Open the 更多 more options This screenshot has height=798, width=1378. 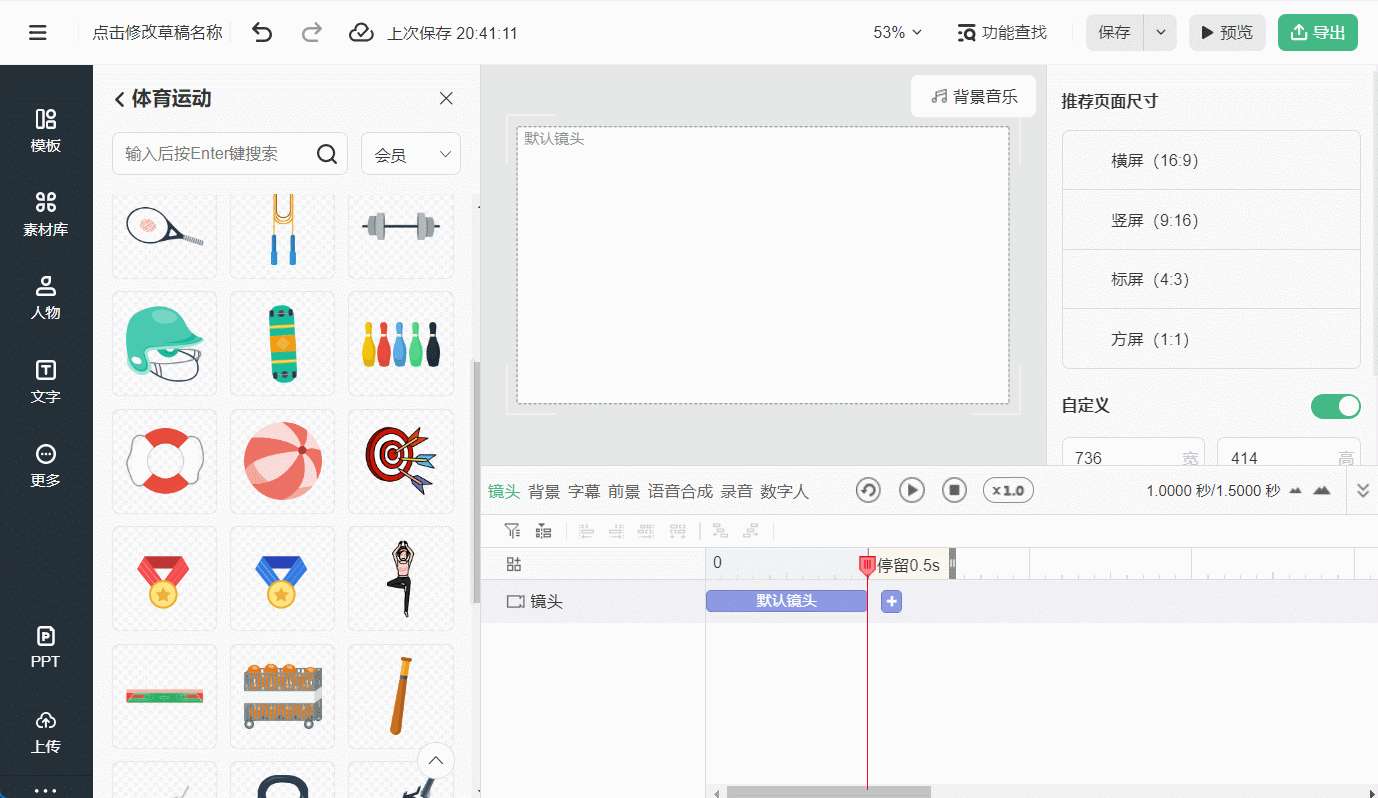(x=46, y=466)
